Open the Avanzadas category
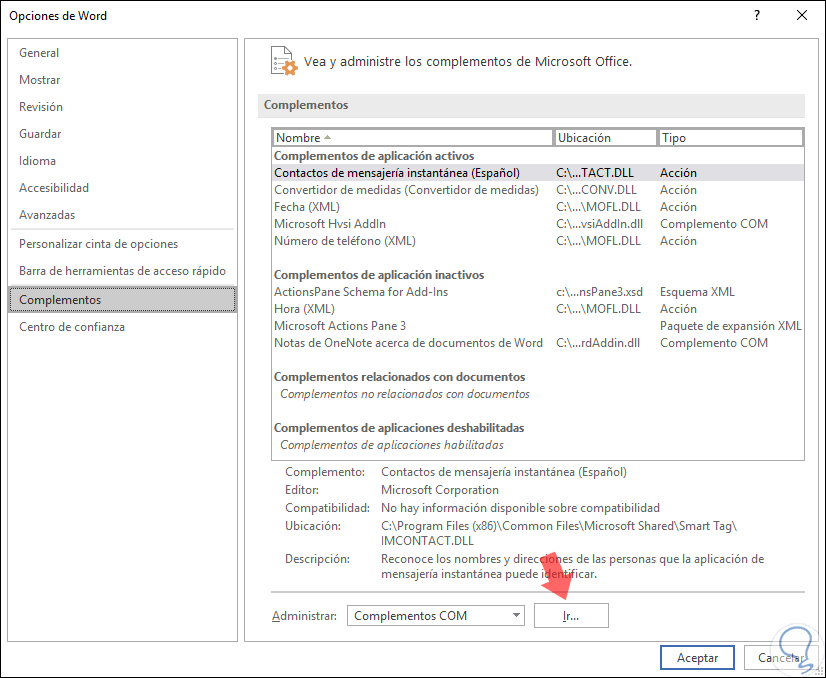 [123, 214]
